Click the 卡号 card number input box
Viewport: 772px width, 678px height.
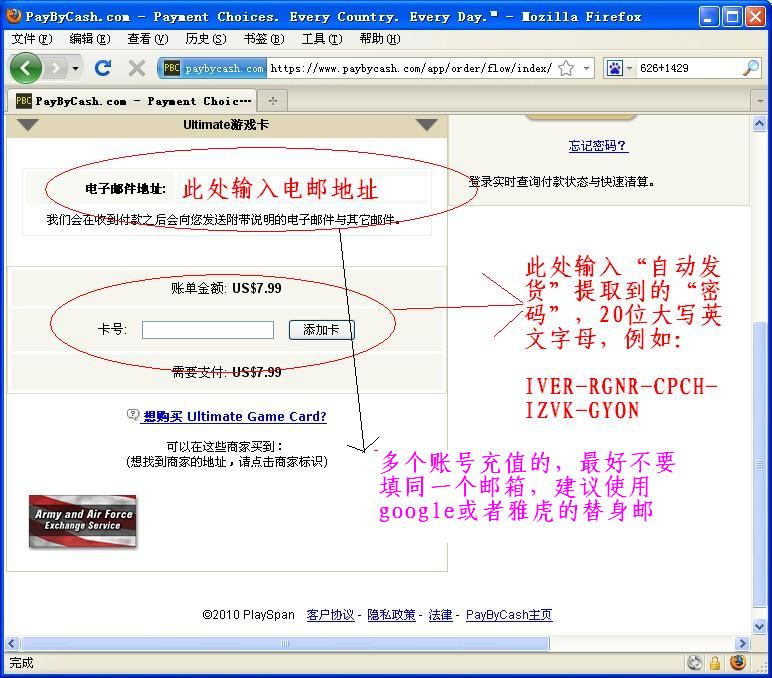tap(208, 330)
